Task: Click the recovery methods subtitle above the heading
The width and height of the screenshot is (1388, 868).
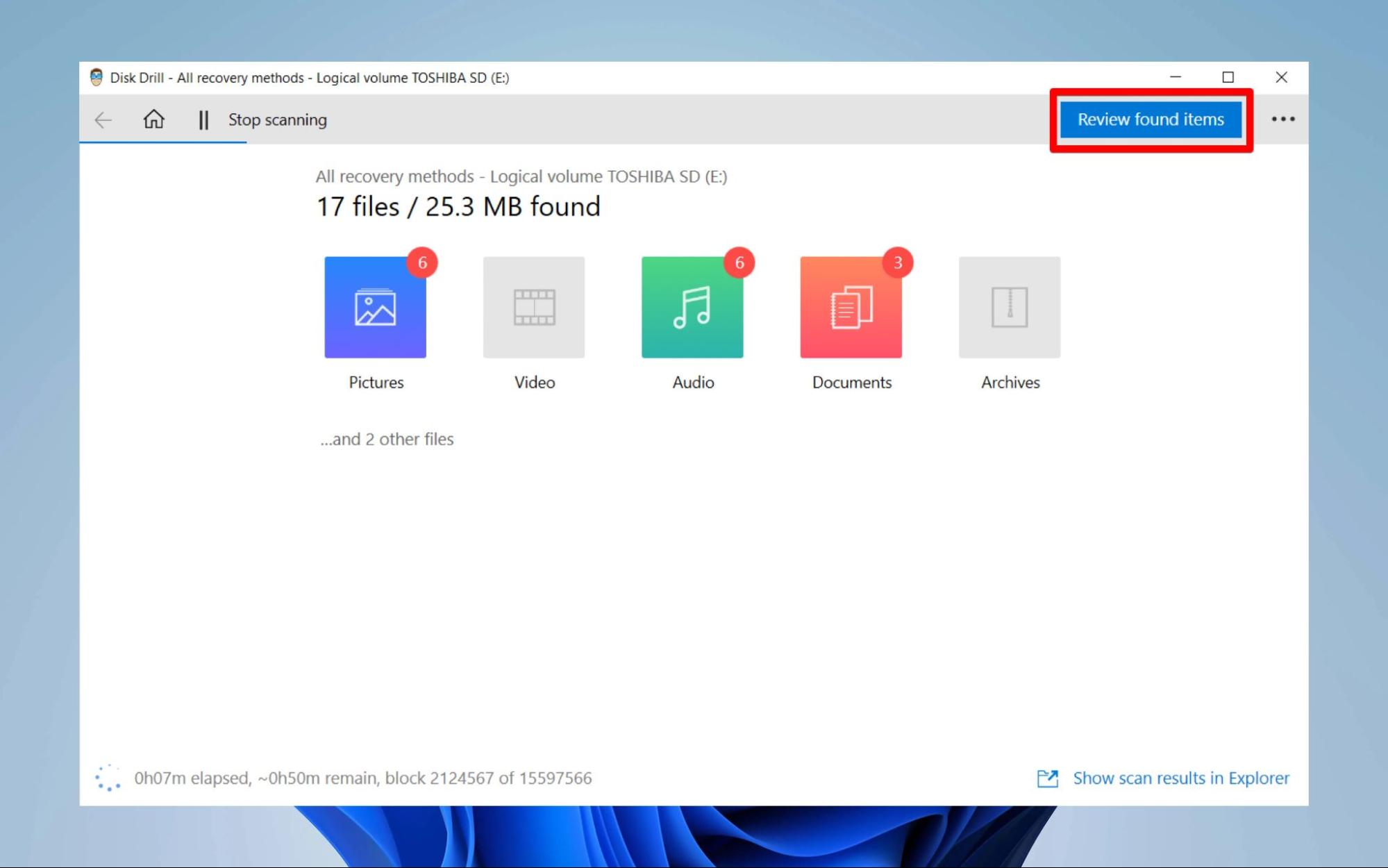Action: click(x=521, y=176)
